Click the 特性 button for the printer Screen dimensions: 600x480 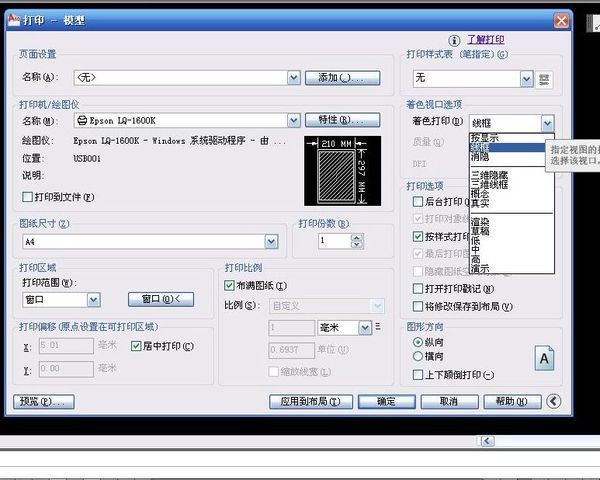tap(342, 120)
